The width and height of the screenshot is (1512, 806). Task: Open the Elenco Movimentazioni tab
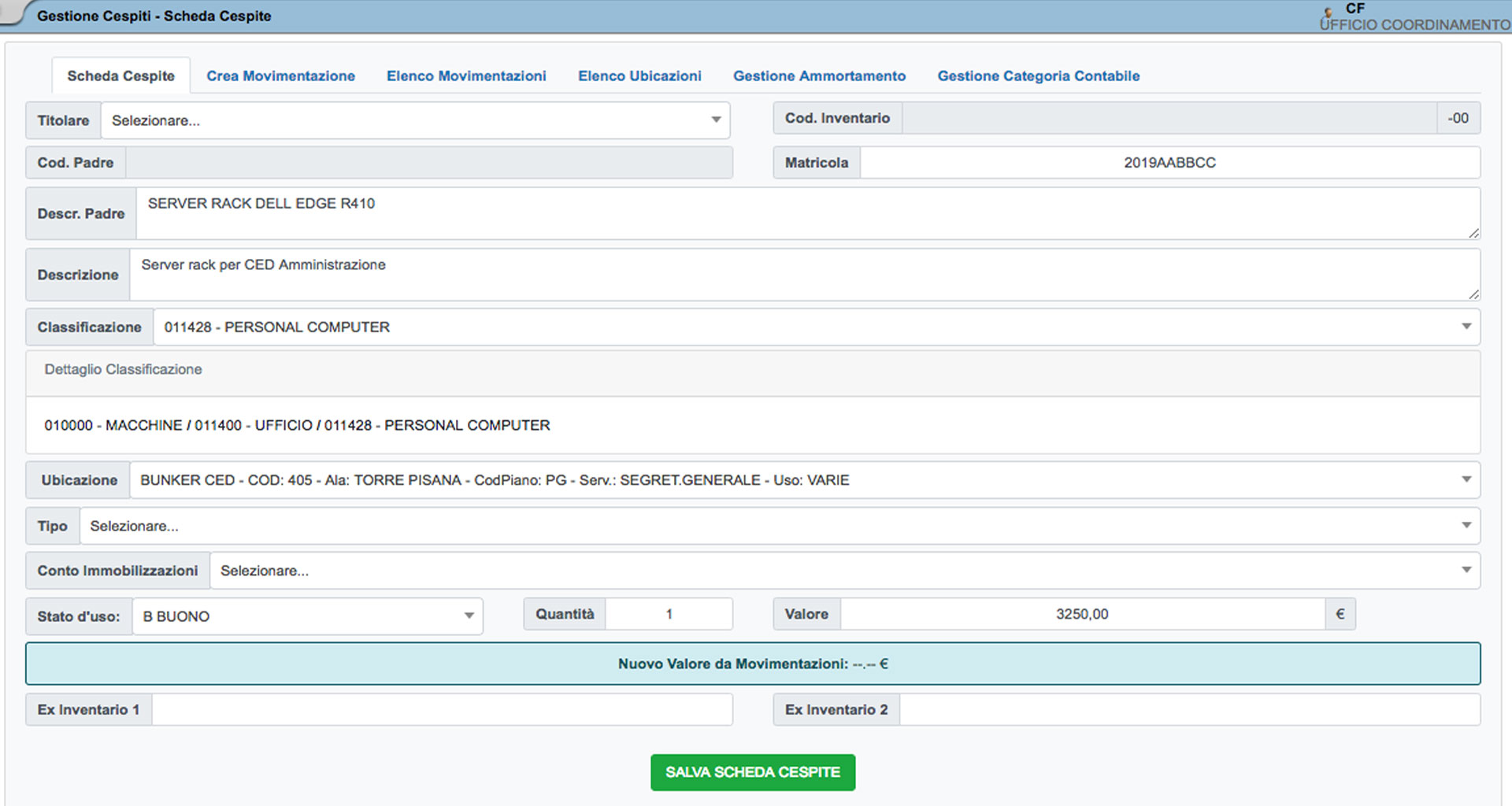[466, 76]
